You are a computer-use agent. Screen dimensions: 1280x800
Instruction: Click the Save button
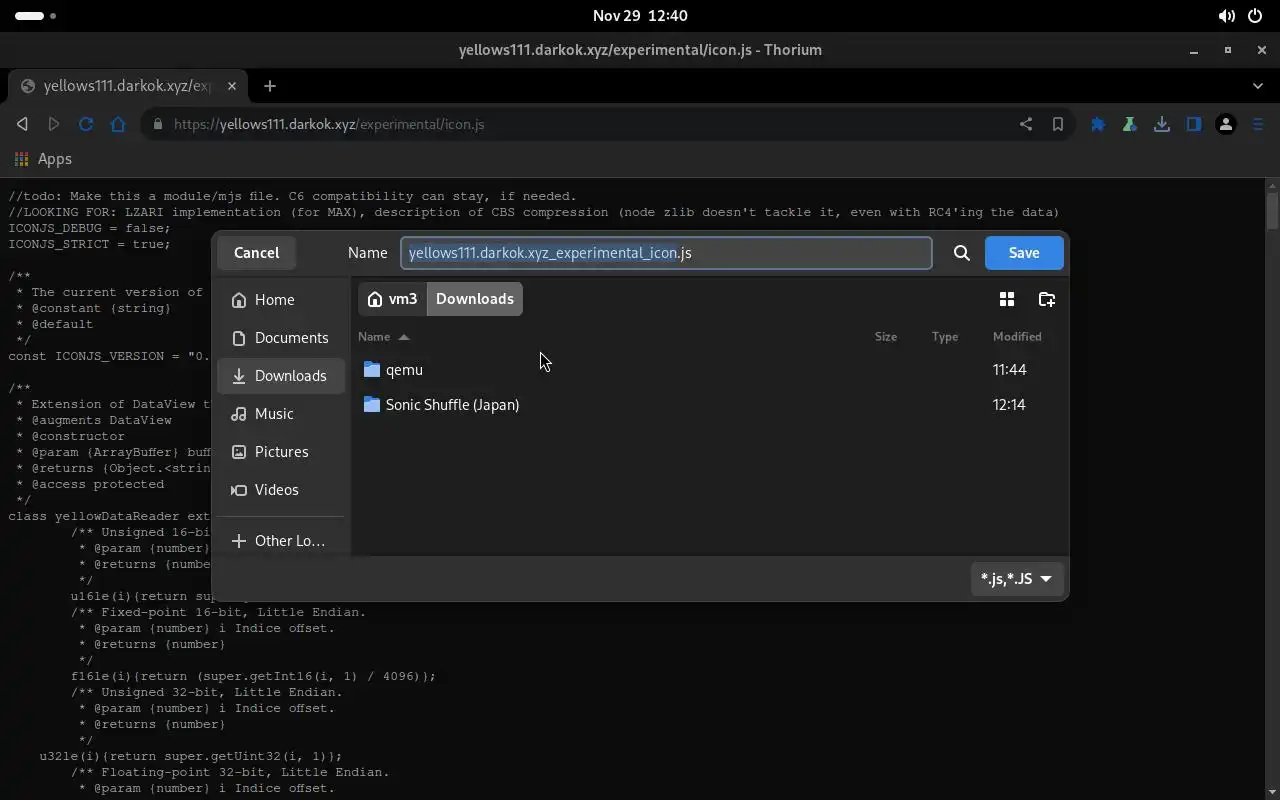(x=1024, y=253)
